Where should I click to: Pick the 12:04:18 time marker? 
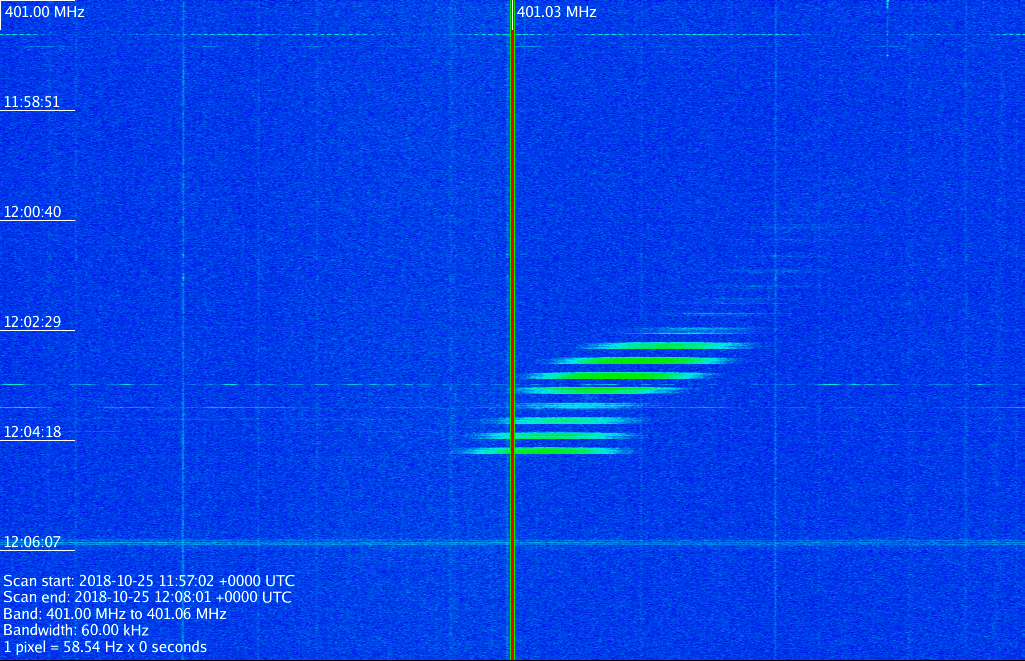click(x=33, y=432)
